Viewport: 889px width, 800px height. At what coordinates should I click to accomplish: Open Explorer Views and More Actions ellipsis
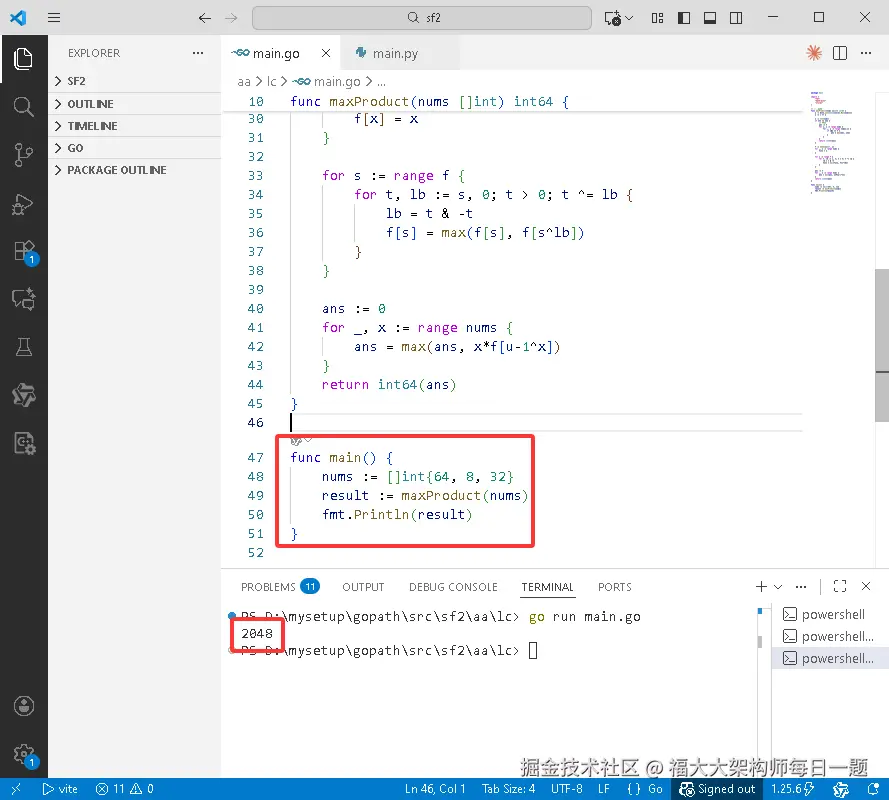click(x=198, y=53)
